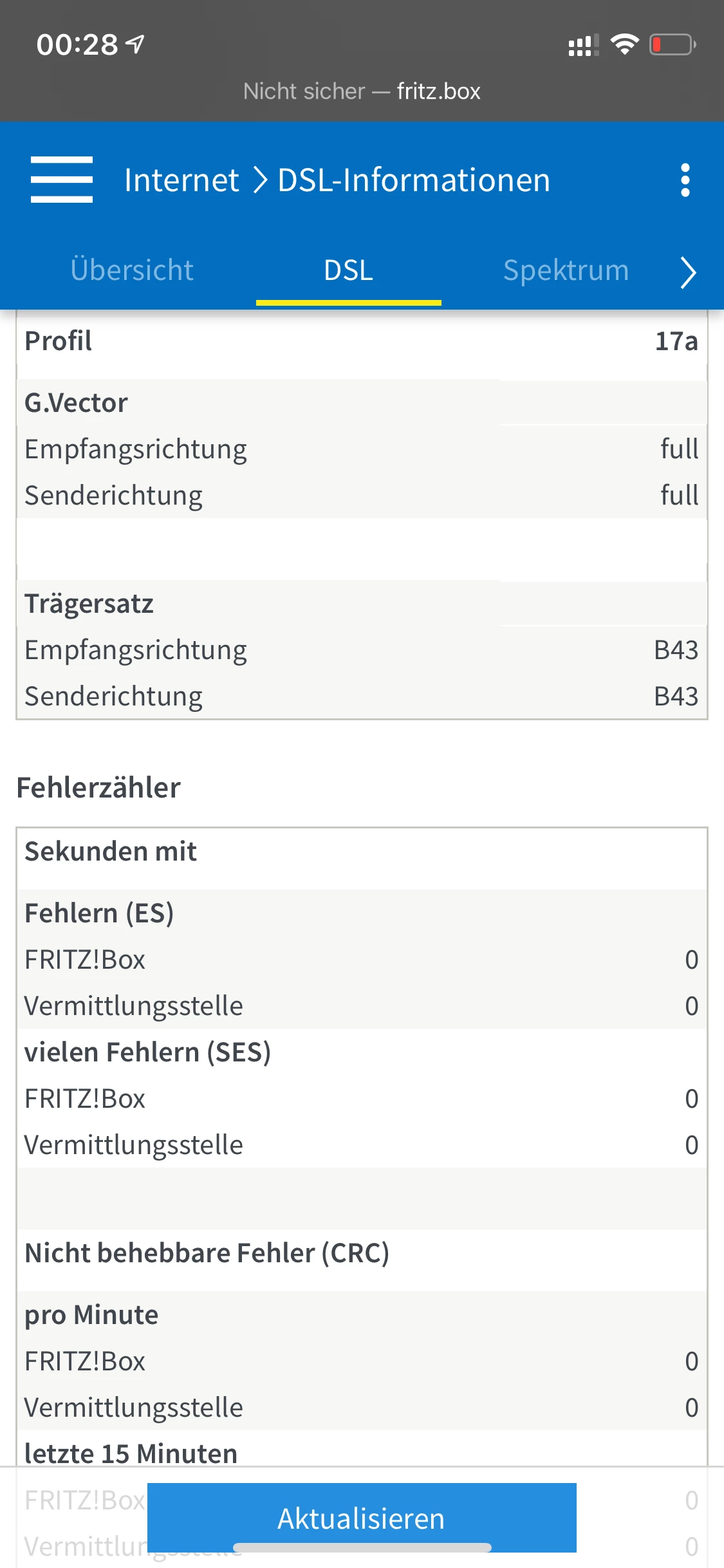Screen dimensions: 724x1568
Task: Switch to the Übersicht tab
Action: [132, 270]
